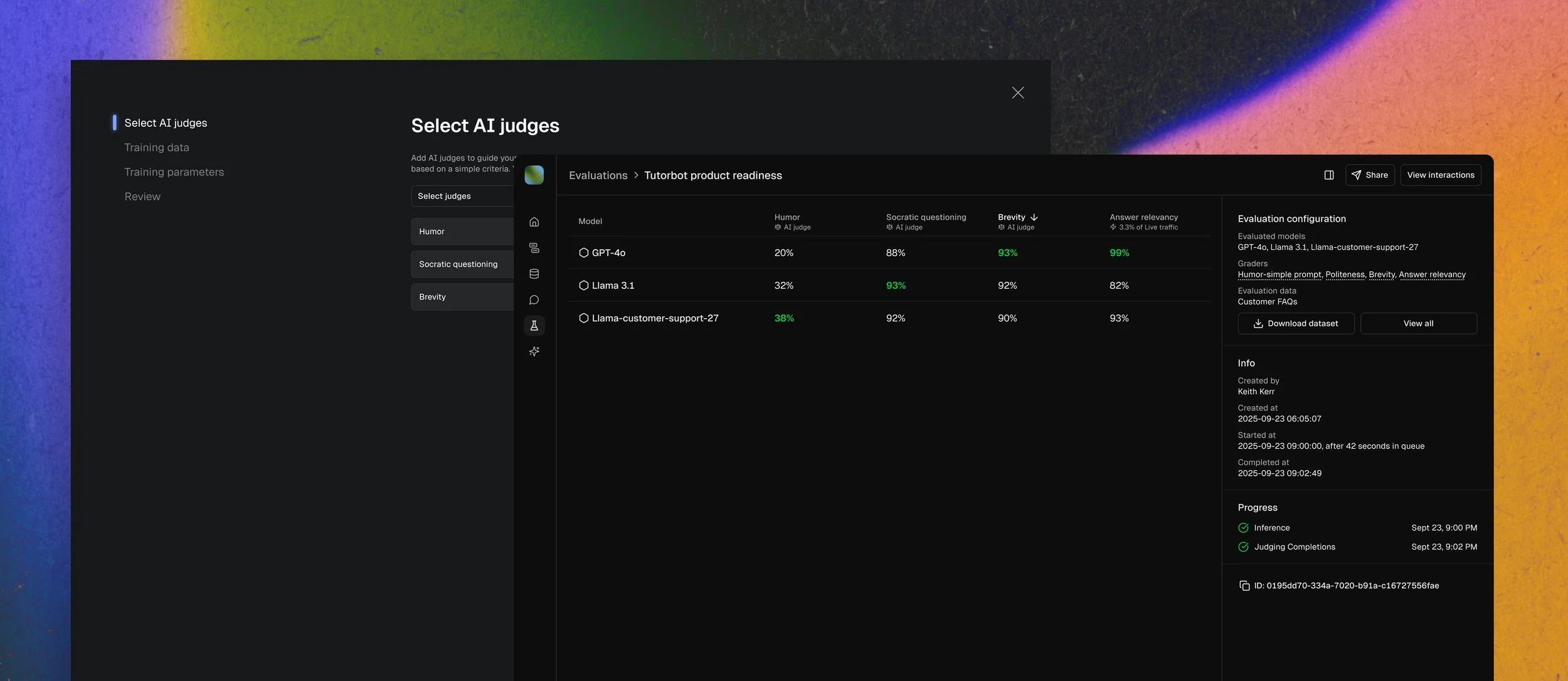Image resolution: width=1568 pixels, height=681 pixels.
Task: Open the database datasets sidebar icon
Action: click(x=534, y=274)
